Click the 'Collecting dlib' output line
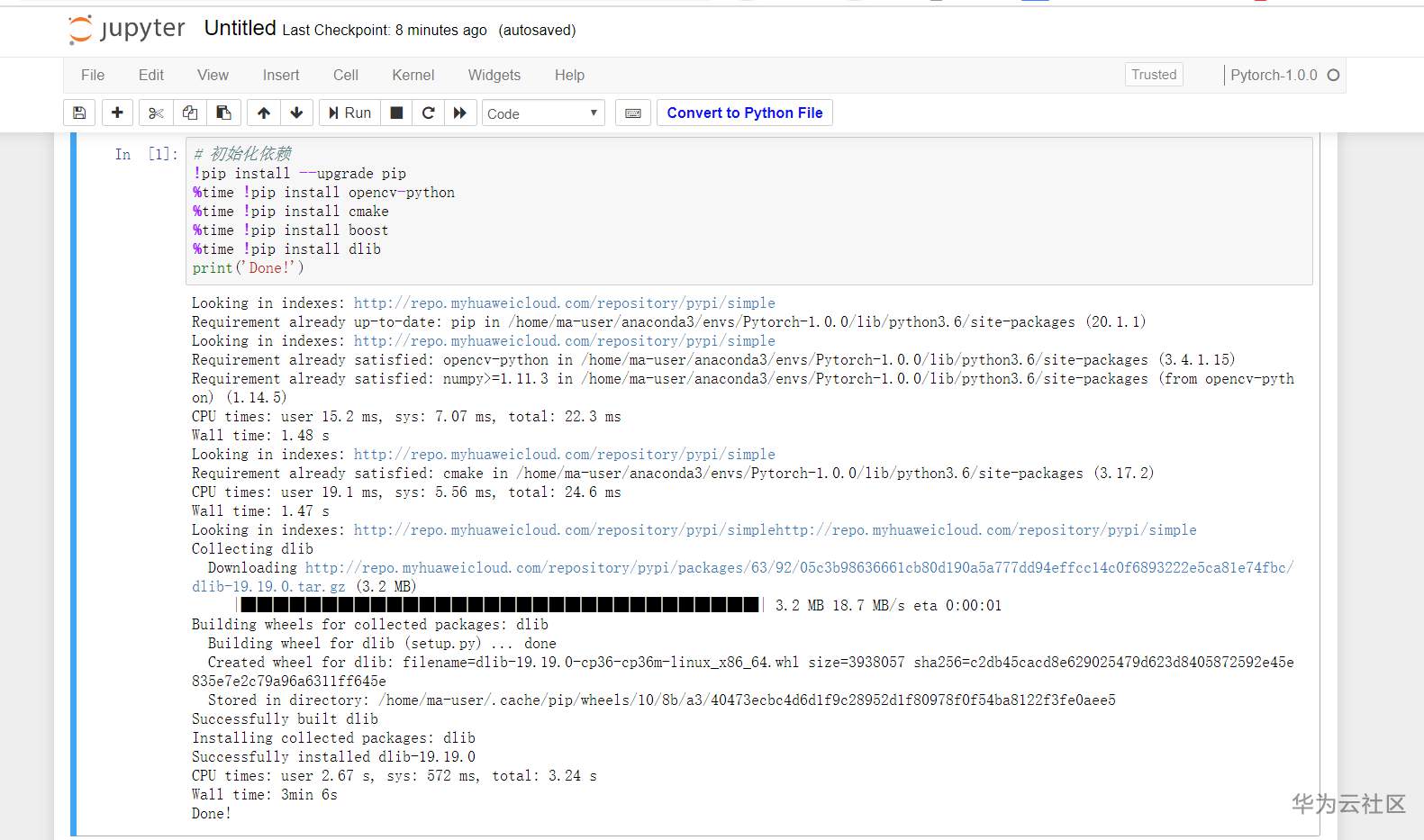The image size is (1424, 840). (252, 549)
